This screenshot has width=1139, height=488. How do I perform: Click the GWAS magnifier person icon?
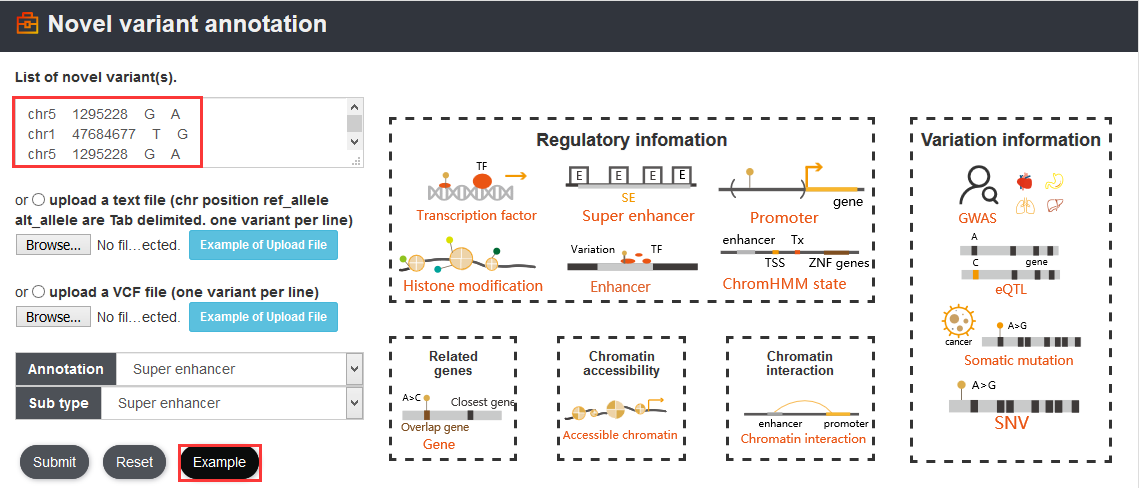978,185
